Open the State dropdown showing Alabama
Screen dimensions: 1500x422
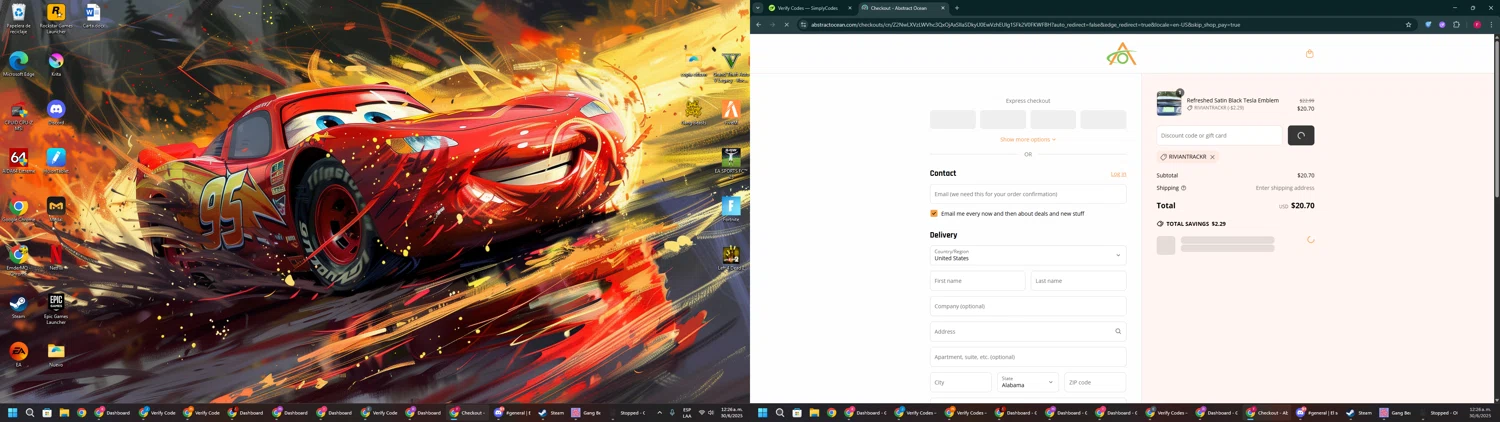1027,382
